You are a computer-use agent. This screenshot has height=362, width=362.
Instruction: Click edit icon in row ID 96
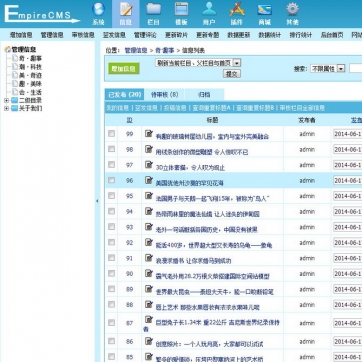tap(149, 180)
